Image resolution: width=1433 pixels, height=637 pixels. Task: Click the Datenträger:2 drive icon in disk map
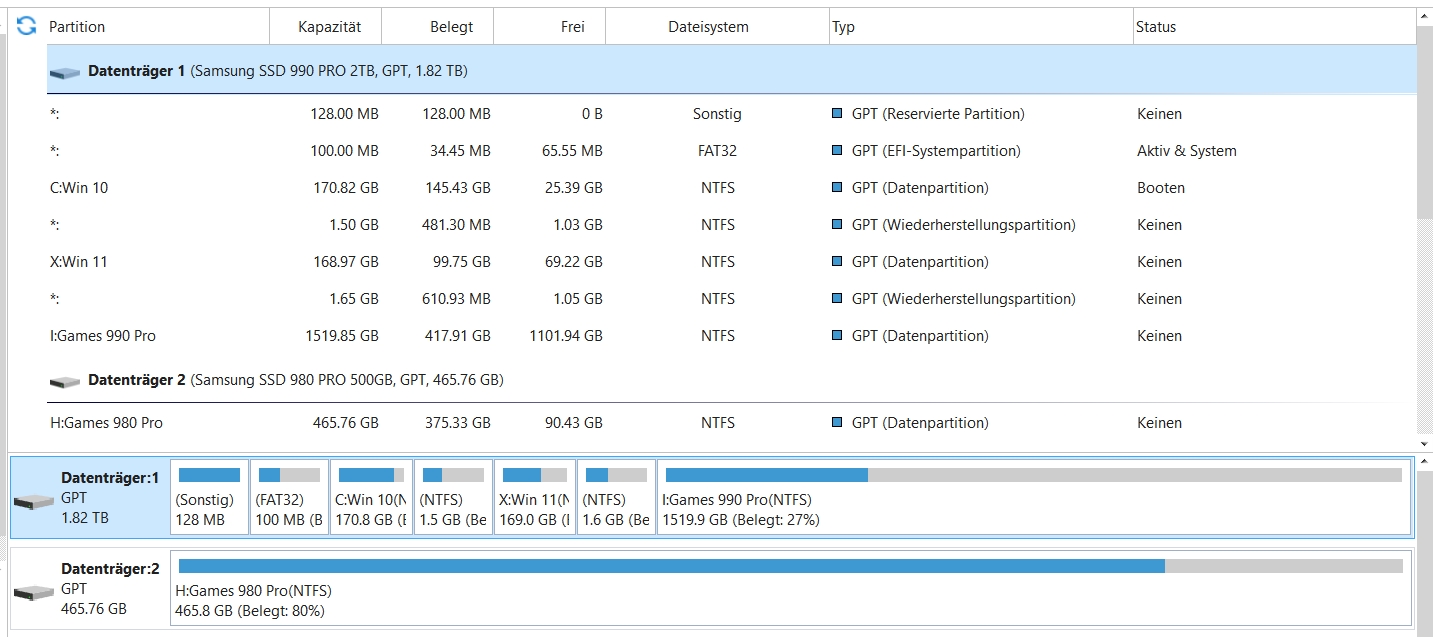[34, 592]
